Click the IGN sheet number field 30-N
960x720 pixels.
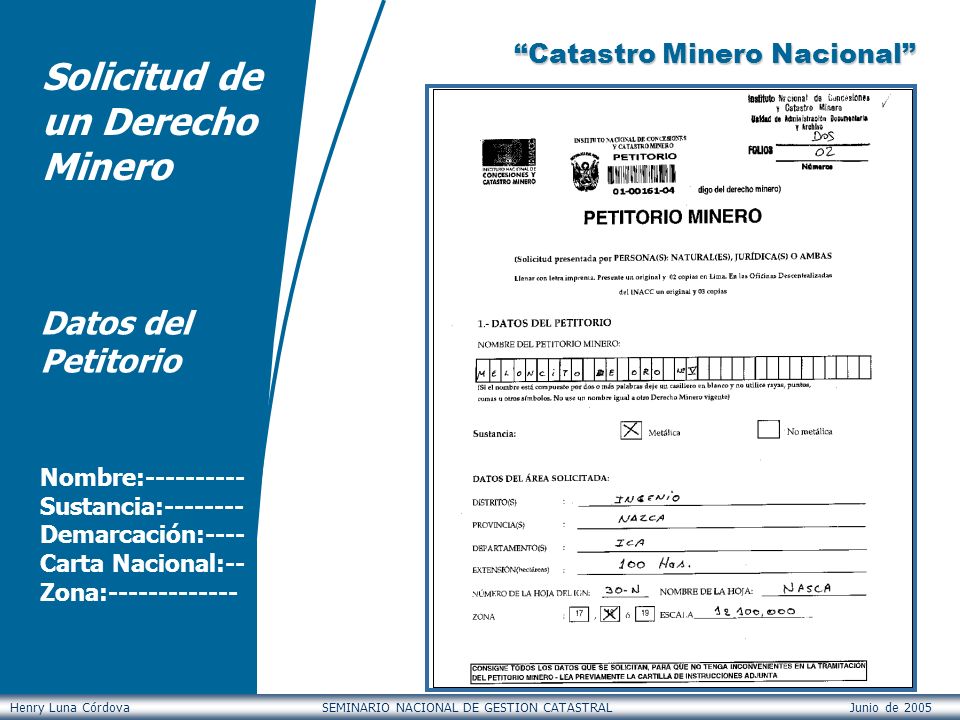624,590
